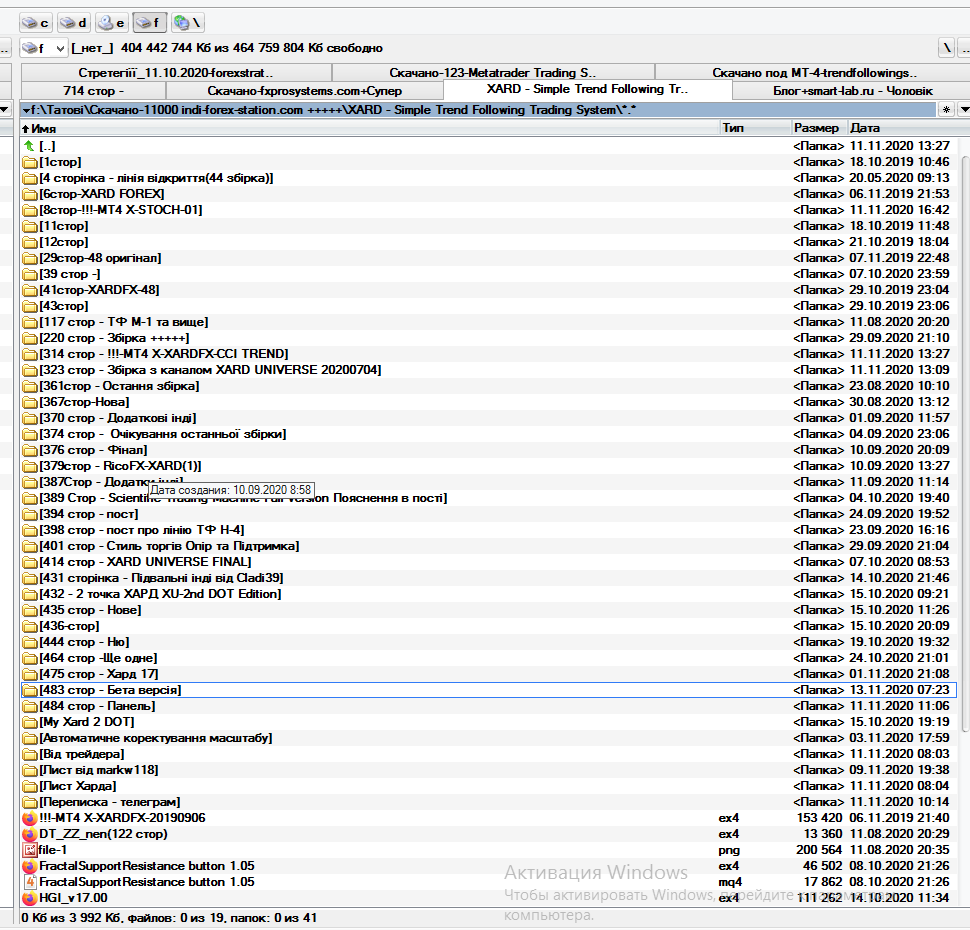
Task: Select folder icon of [220 стор - Збірка +++++]
Action: click(30, 338)
